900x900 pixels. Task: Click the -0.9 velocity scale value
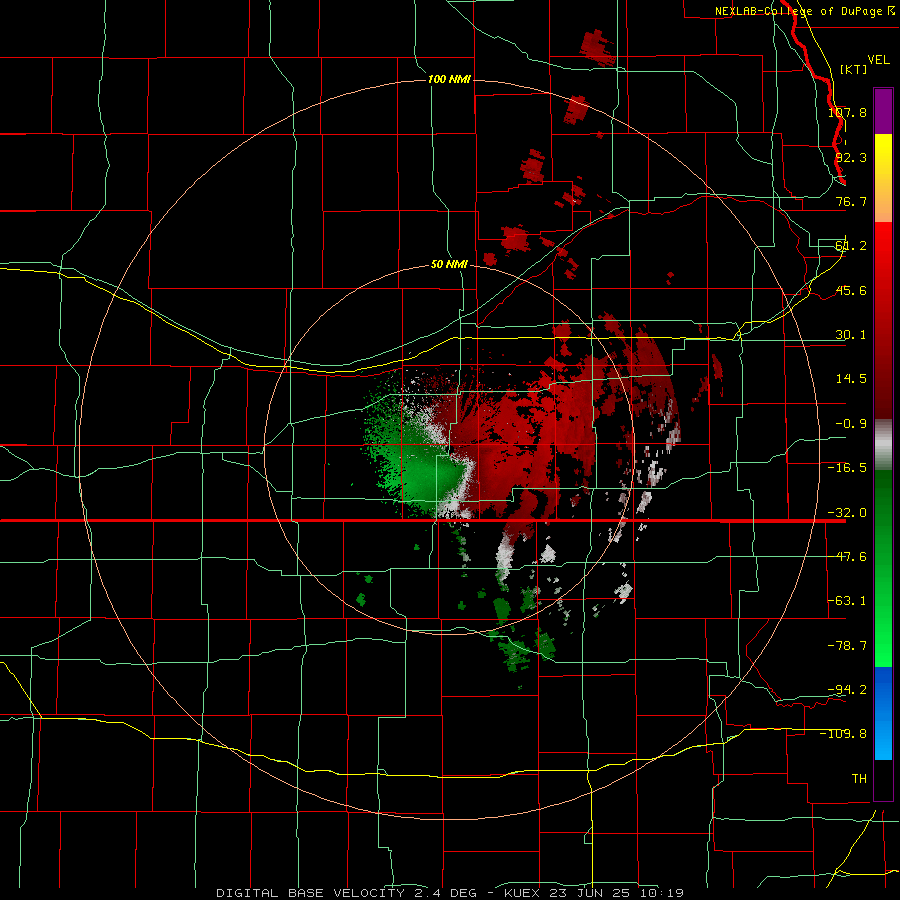(x=851, y=424)
